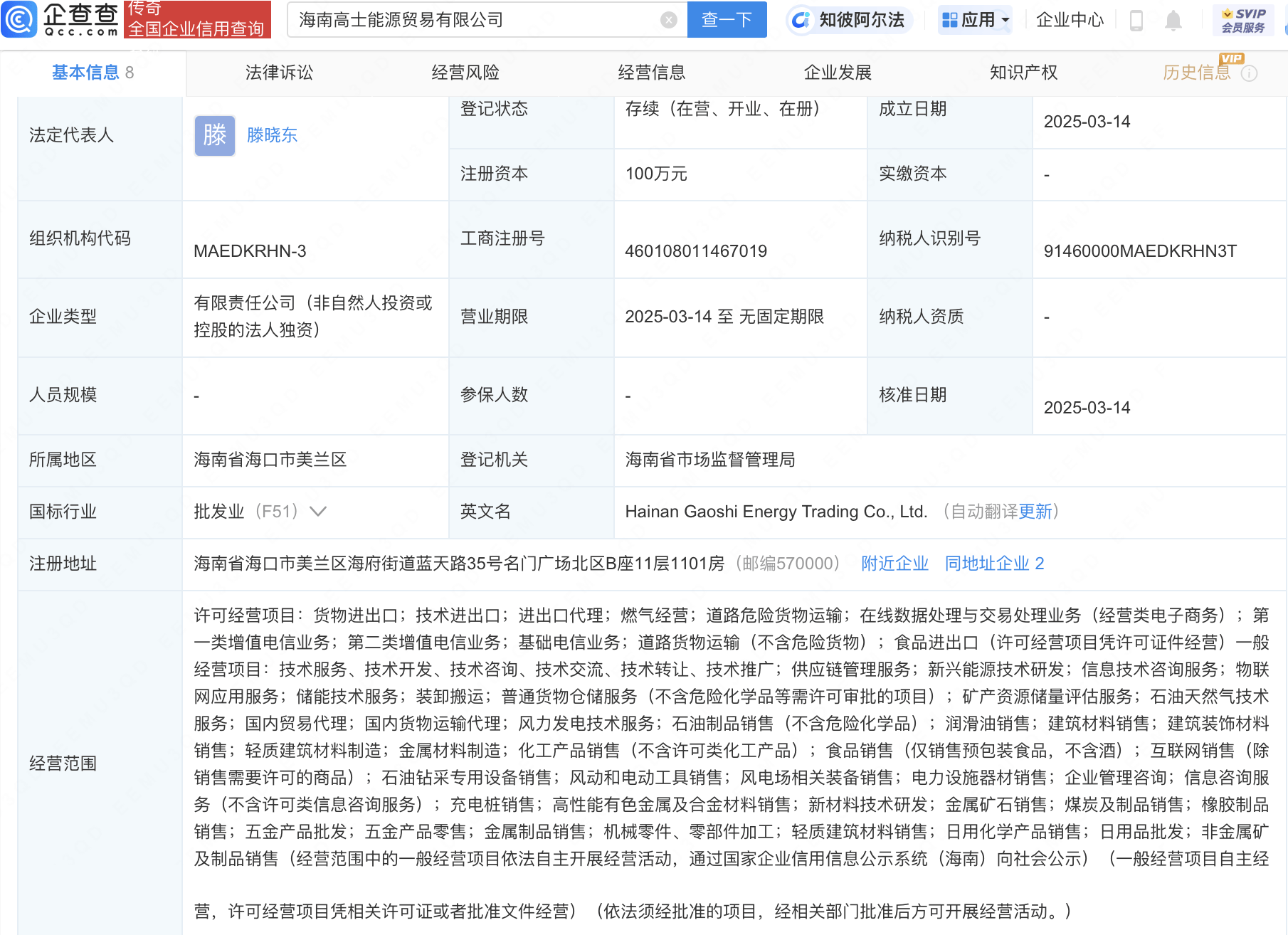Switch to the 法律诉讼 tab

point(279,73)
